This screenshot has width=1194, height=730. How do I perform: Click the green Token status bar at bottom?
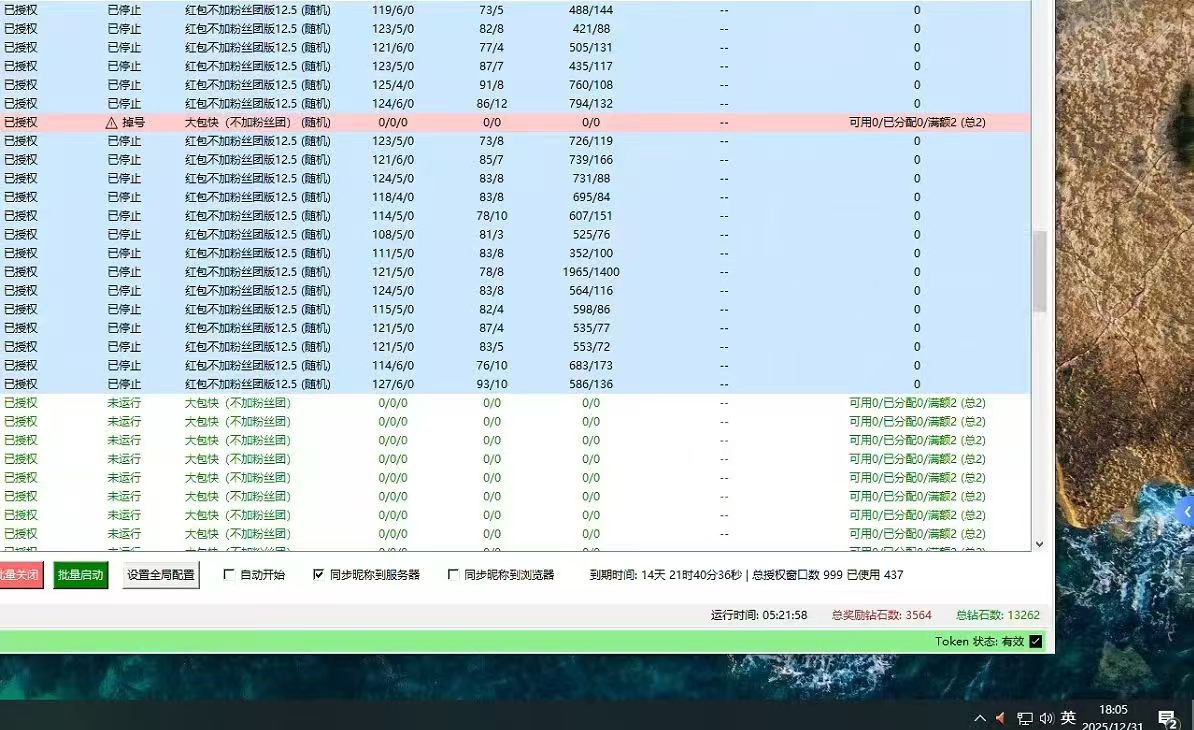pyautogui.click(x=500, y=641)
